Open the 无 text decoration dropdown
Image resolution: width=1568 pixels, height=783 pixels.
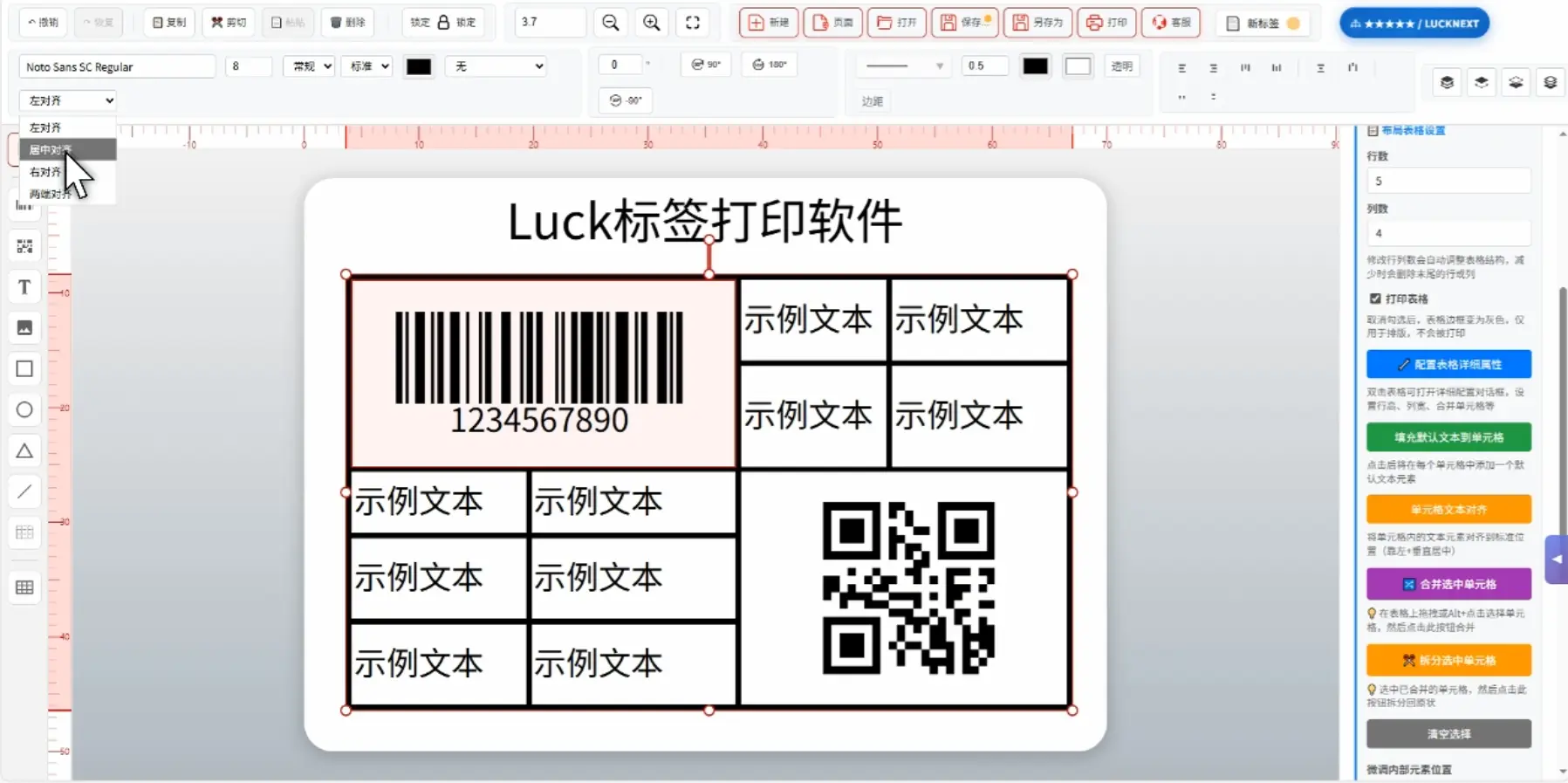click(496, 66)
